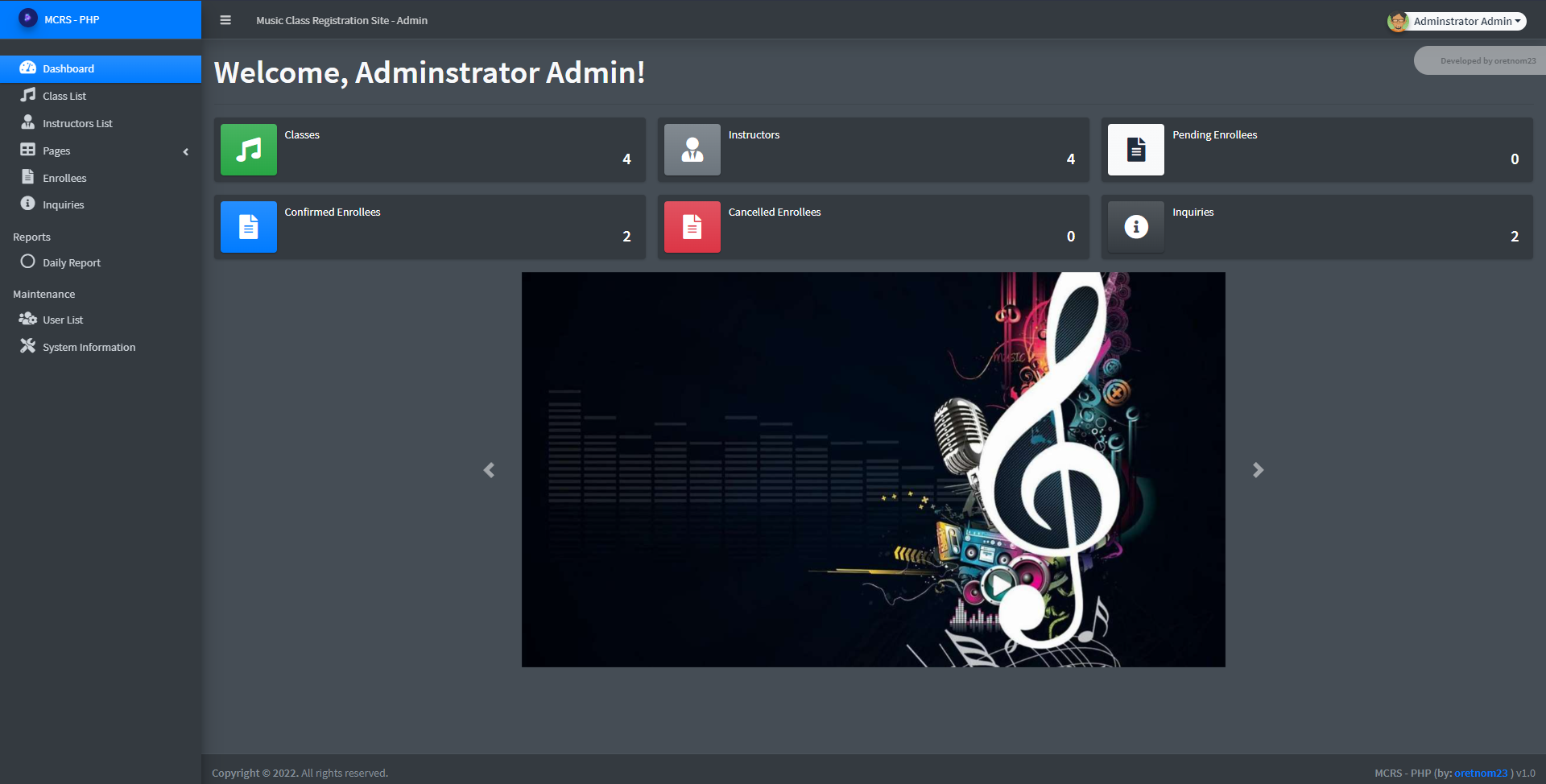This screenshot has height=784, width=1546.
Task: Open System Information under Maintenance
Action: click(x=101, y=347)
